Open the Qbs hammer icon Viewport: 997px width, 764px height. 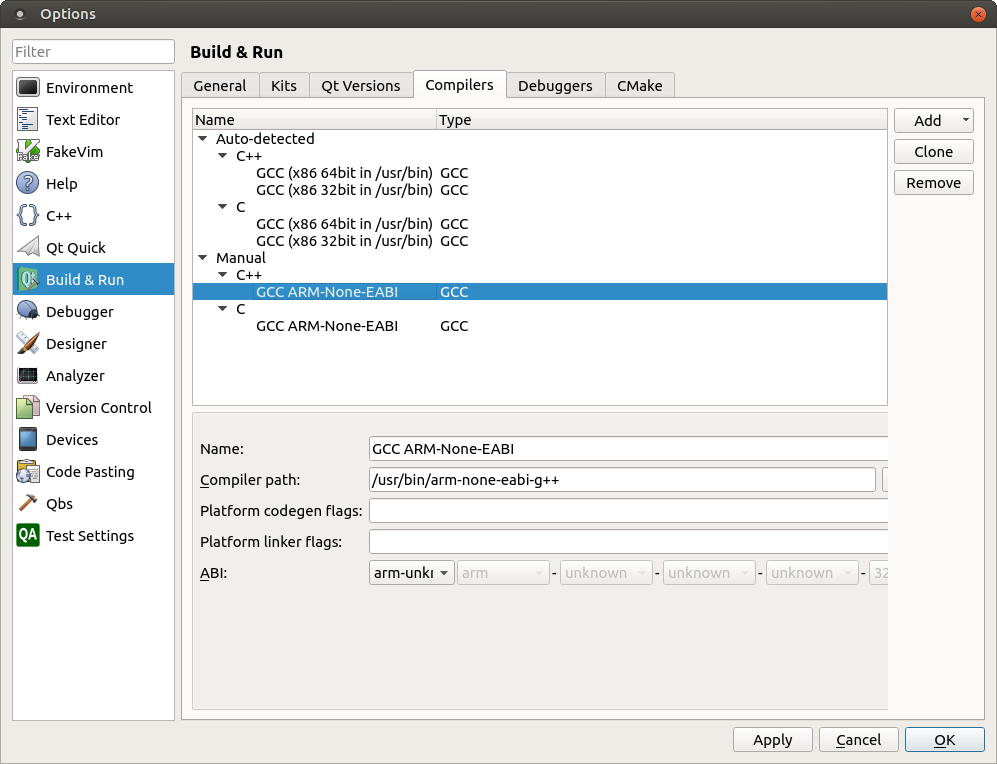coord(28,504)
